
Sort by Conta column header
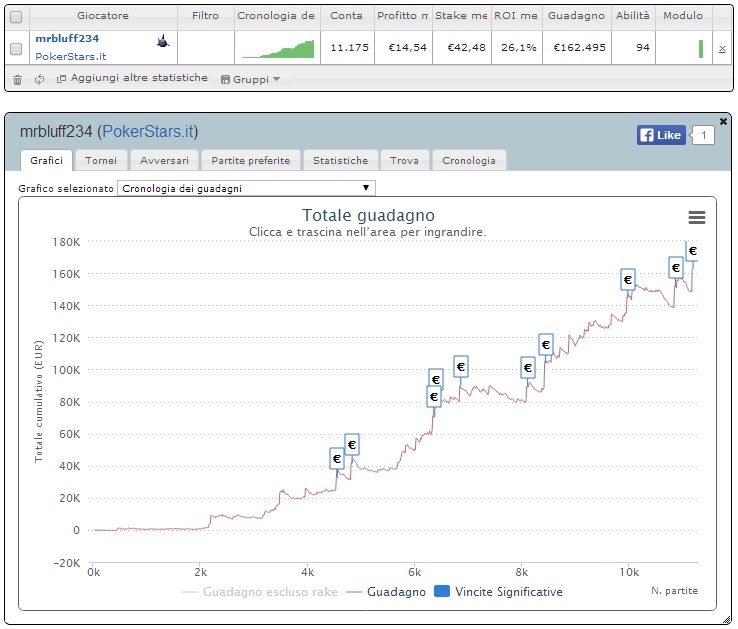coord(346,16)
